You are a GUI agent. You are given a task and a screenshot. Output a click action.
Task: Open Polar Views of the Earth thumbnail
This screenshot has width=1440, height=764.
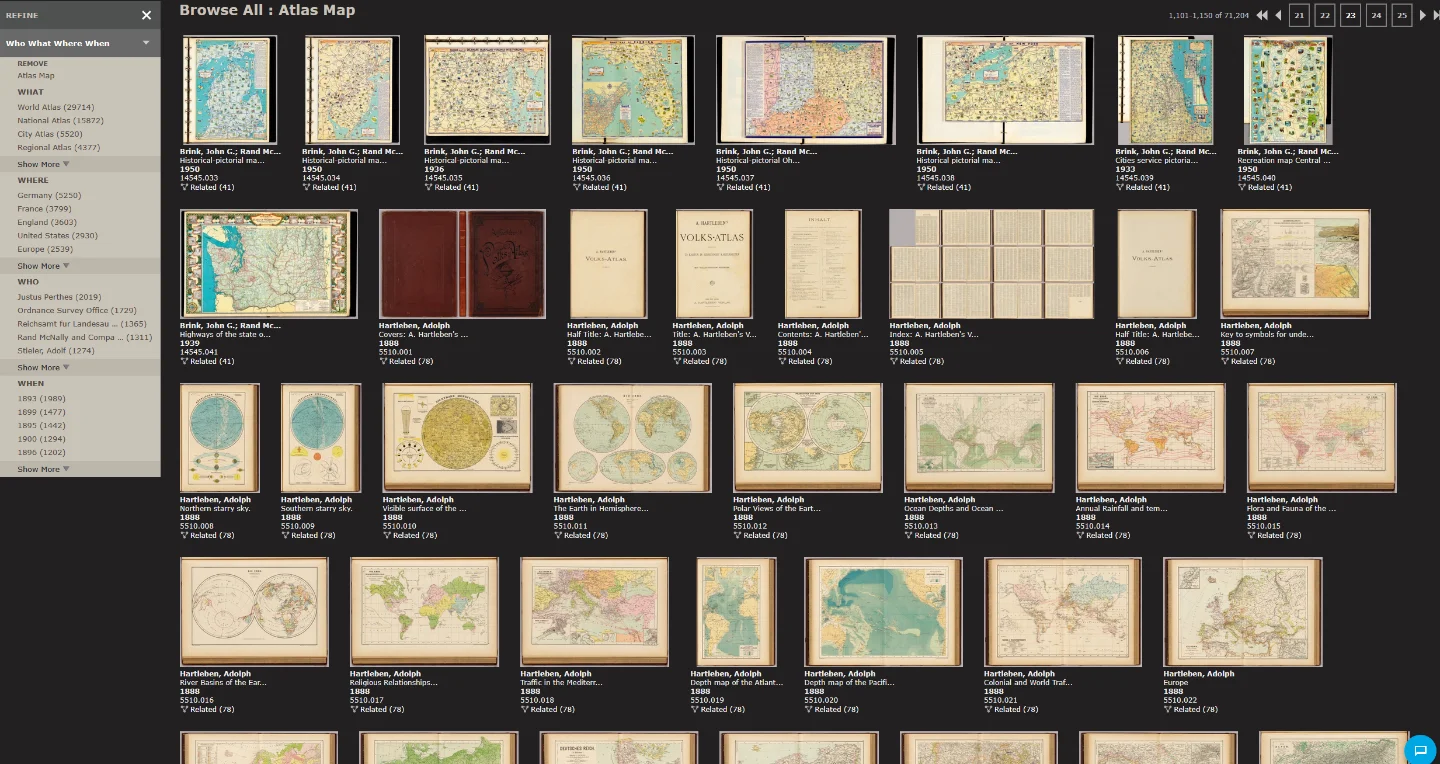[x=808, y=438]
